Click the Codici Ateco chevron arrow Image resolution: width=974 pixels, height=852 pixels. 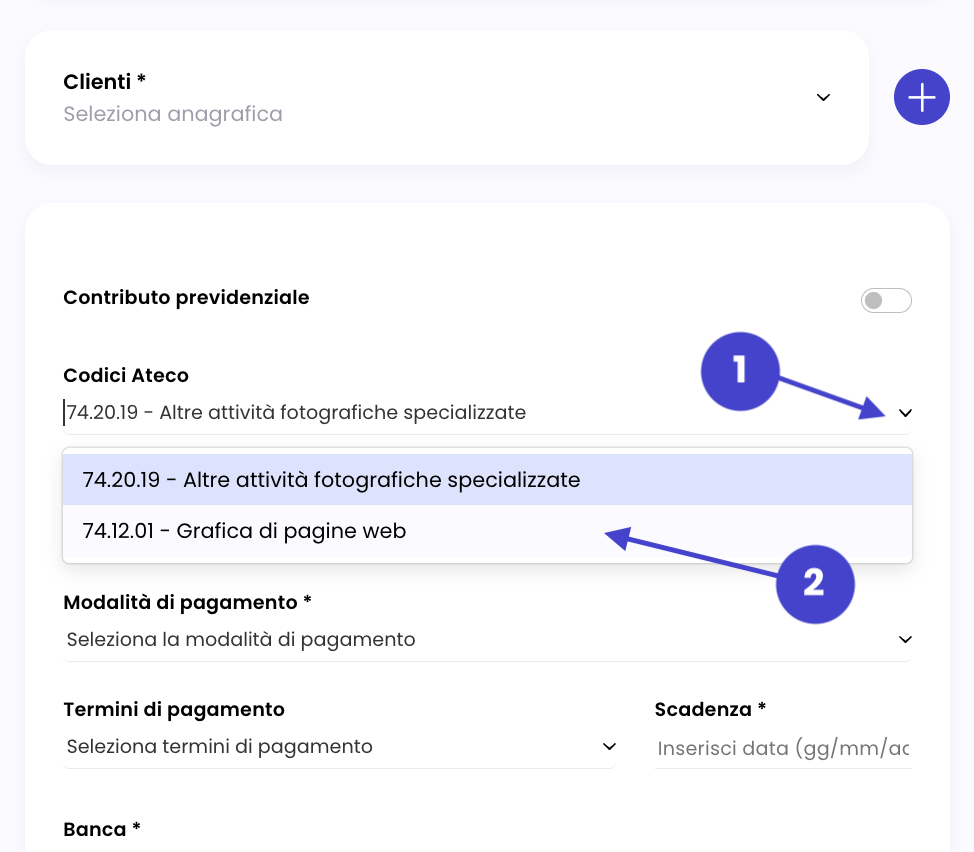click(x=905, y=413)
